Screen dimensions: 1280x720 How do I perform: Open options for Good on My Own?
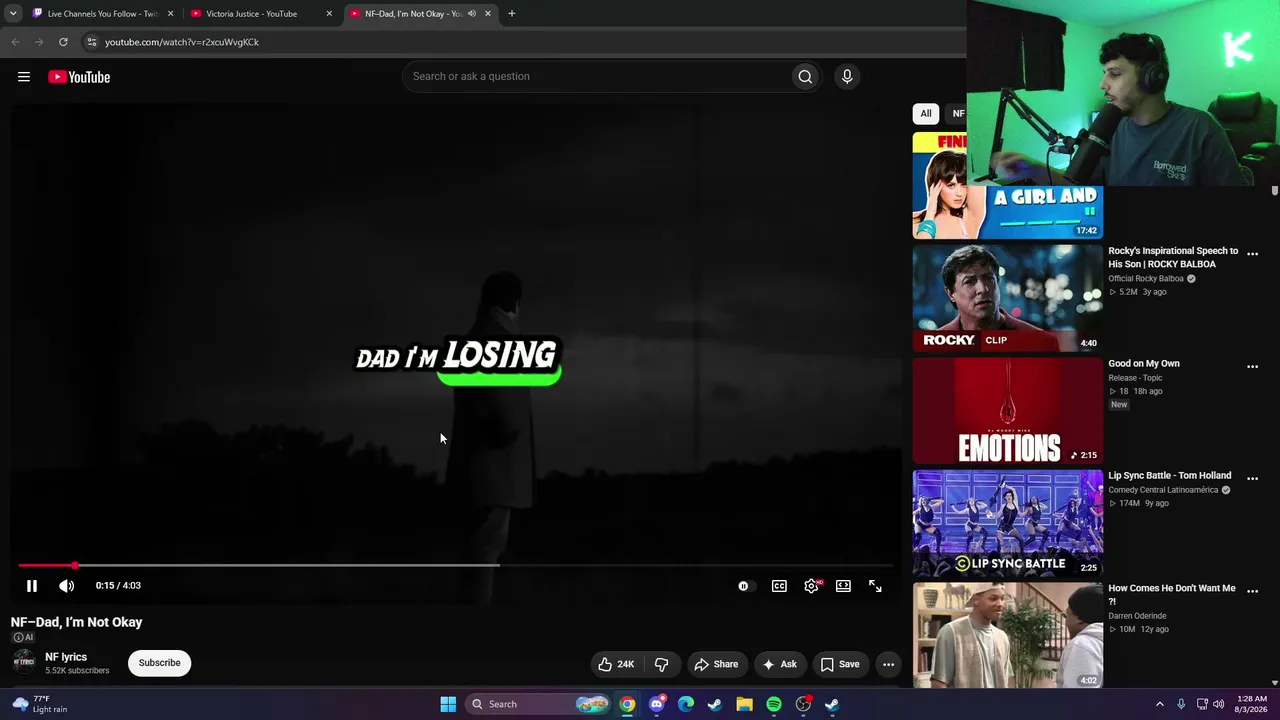pos(1252,367)
